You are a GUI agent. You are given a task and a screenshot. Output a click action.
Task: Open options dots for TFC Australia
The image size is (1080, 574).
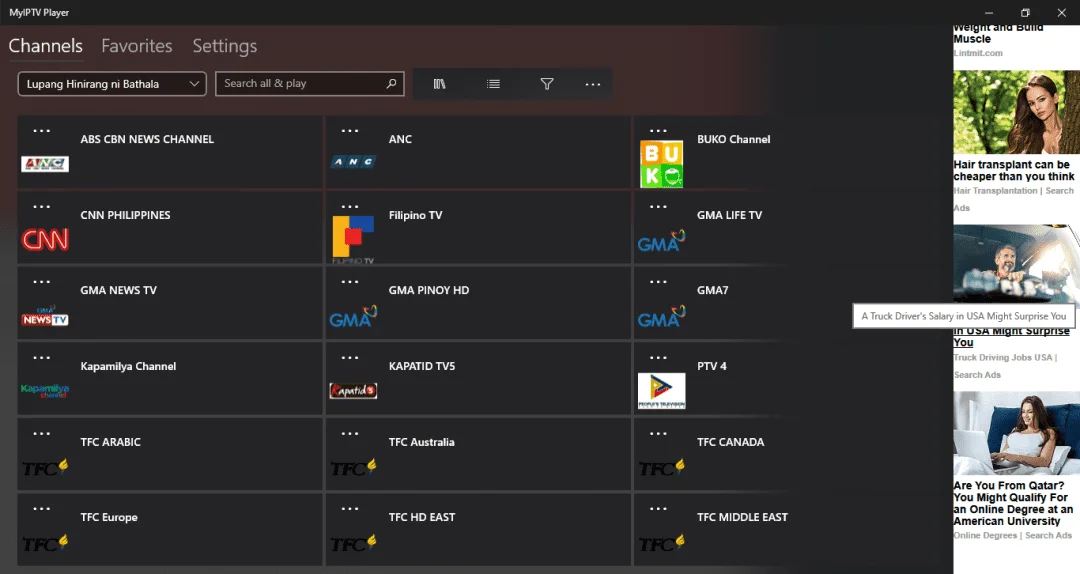point(350,433)
